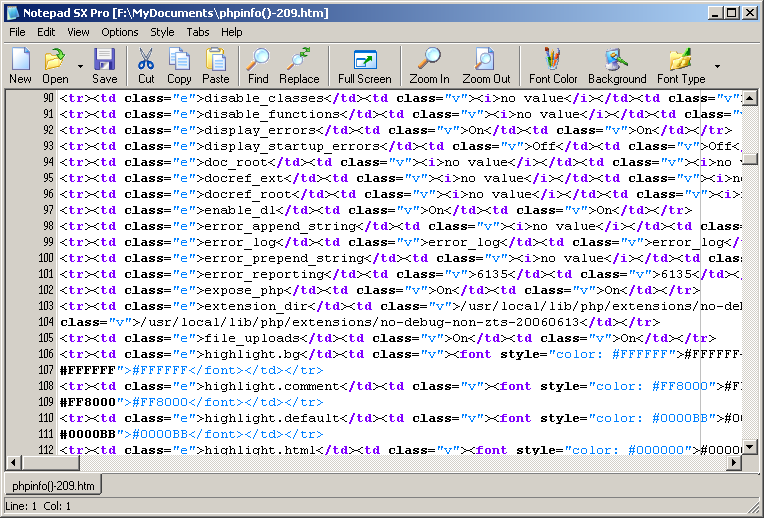Click extension_dir on line 103

[x=256, y=307]
